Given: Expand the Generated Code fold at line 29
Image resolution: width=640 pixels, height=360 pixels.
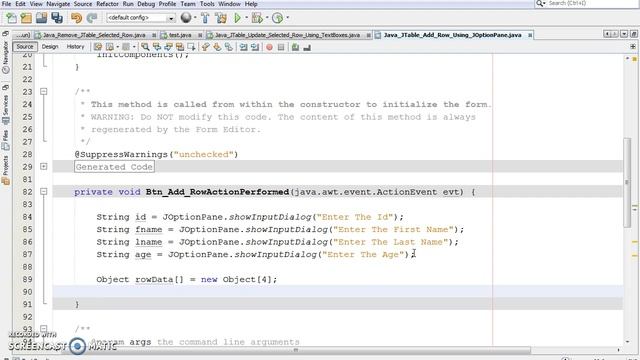Looking at the screenshot, I should pos(44,167).
